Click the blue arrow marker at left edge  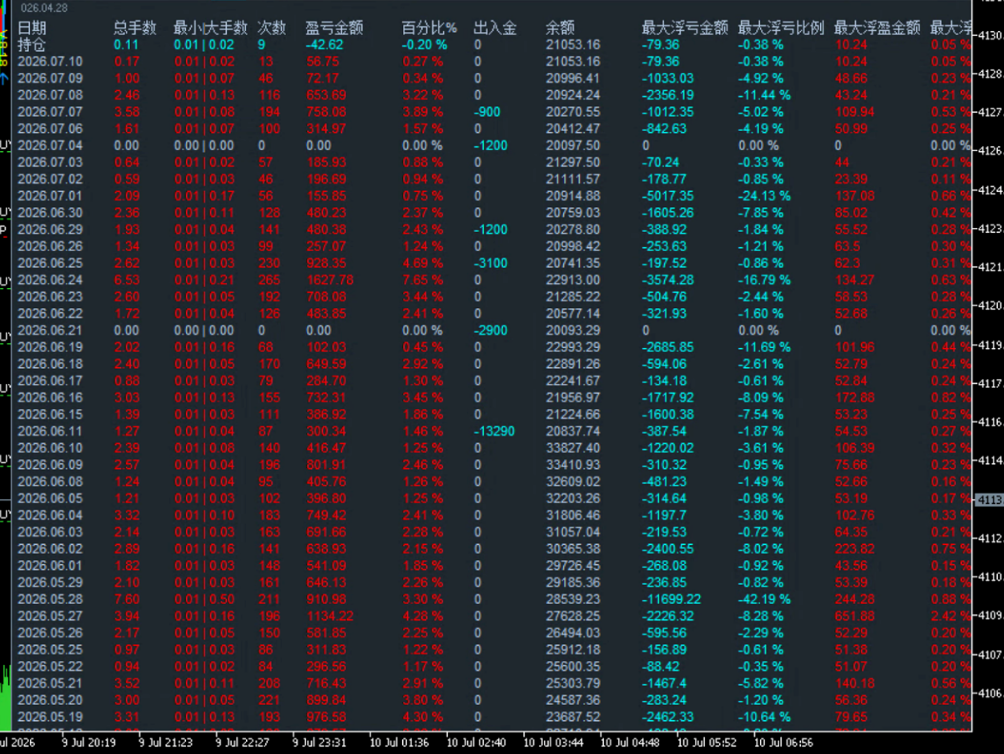4,78
